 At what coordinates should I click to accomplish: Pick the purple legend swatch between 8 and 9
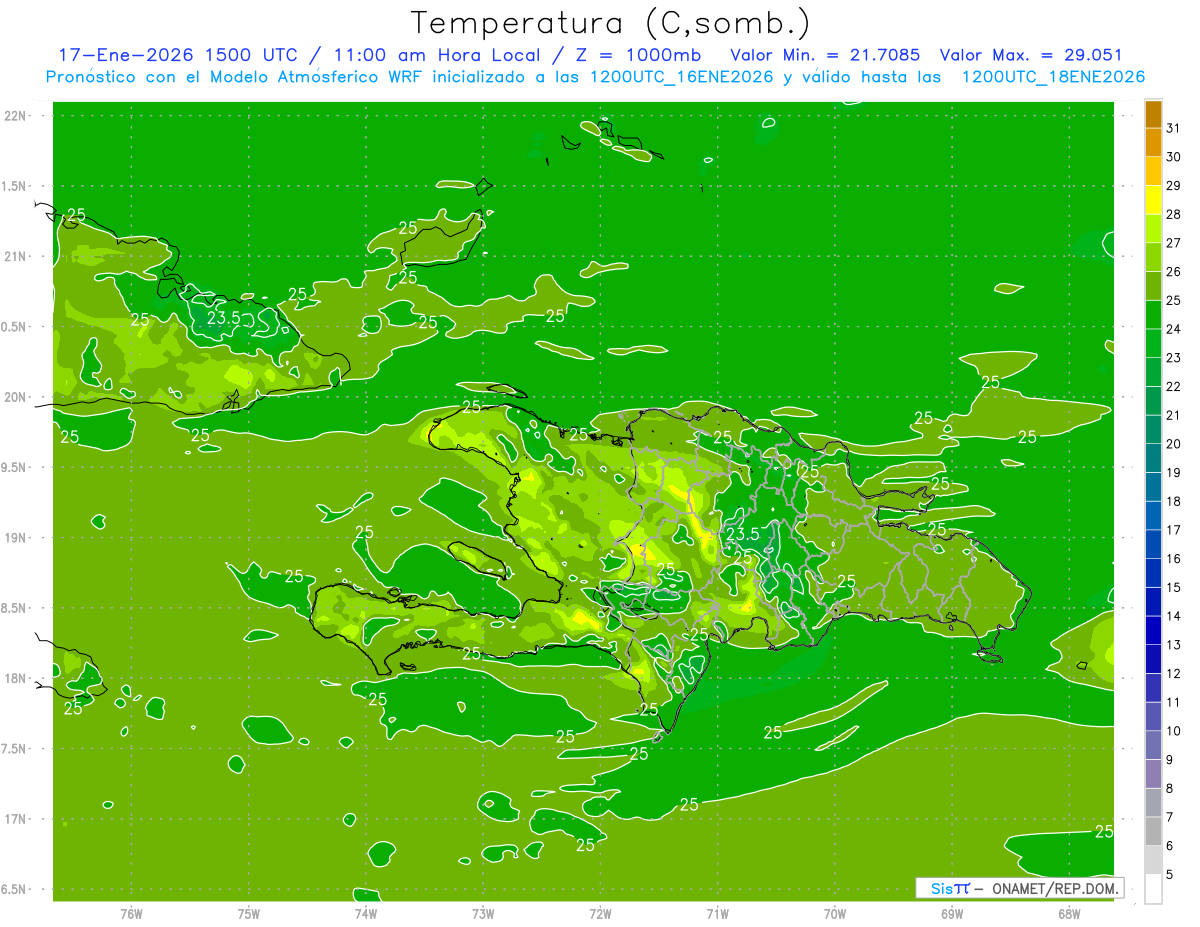(1153, 774)
